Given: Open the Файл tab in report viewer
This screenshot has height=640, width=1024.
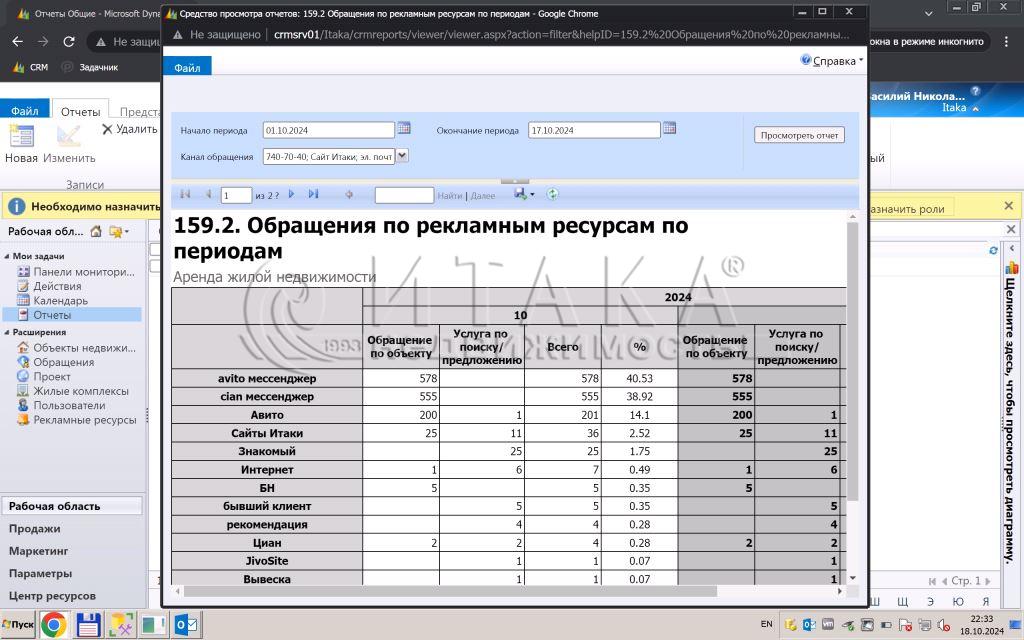Looking at the screenshot, I should tap(187, 67).
